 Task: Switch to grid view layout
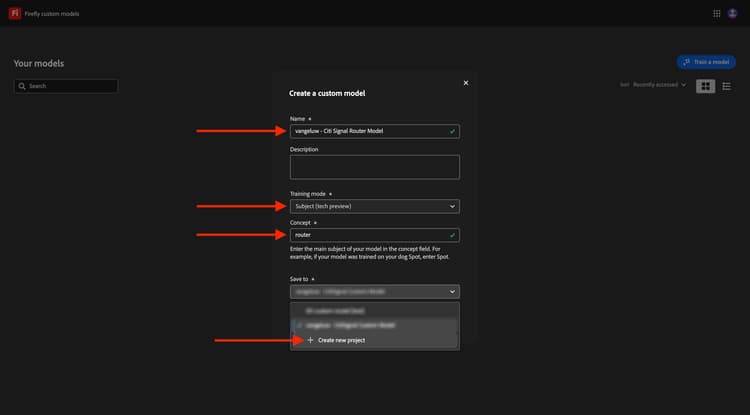(x=705, y=86)
